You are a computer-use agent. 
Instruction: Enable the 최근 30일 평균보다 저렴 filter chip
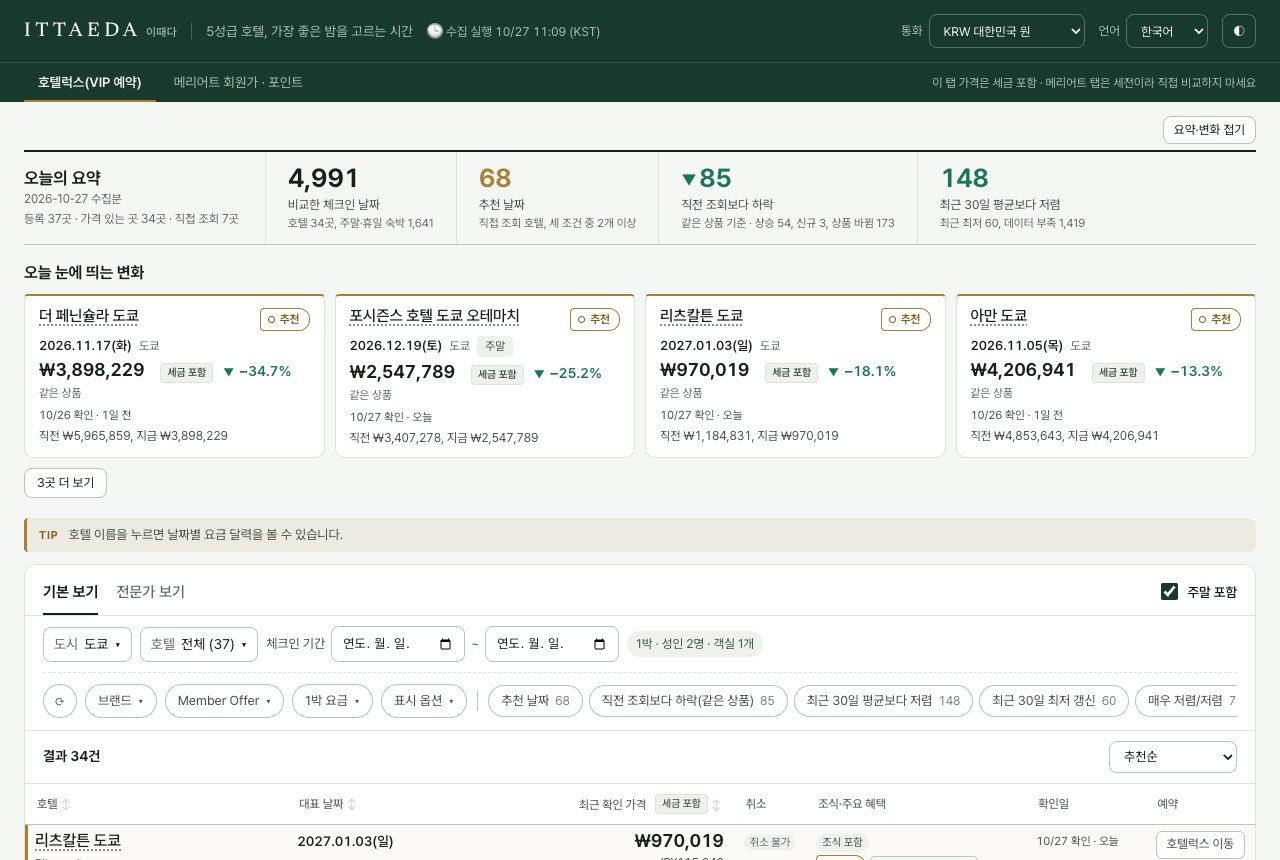click(883, 701)
